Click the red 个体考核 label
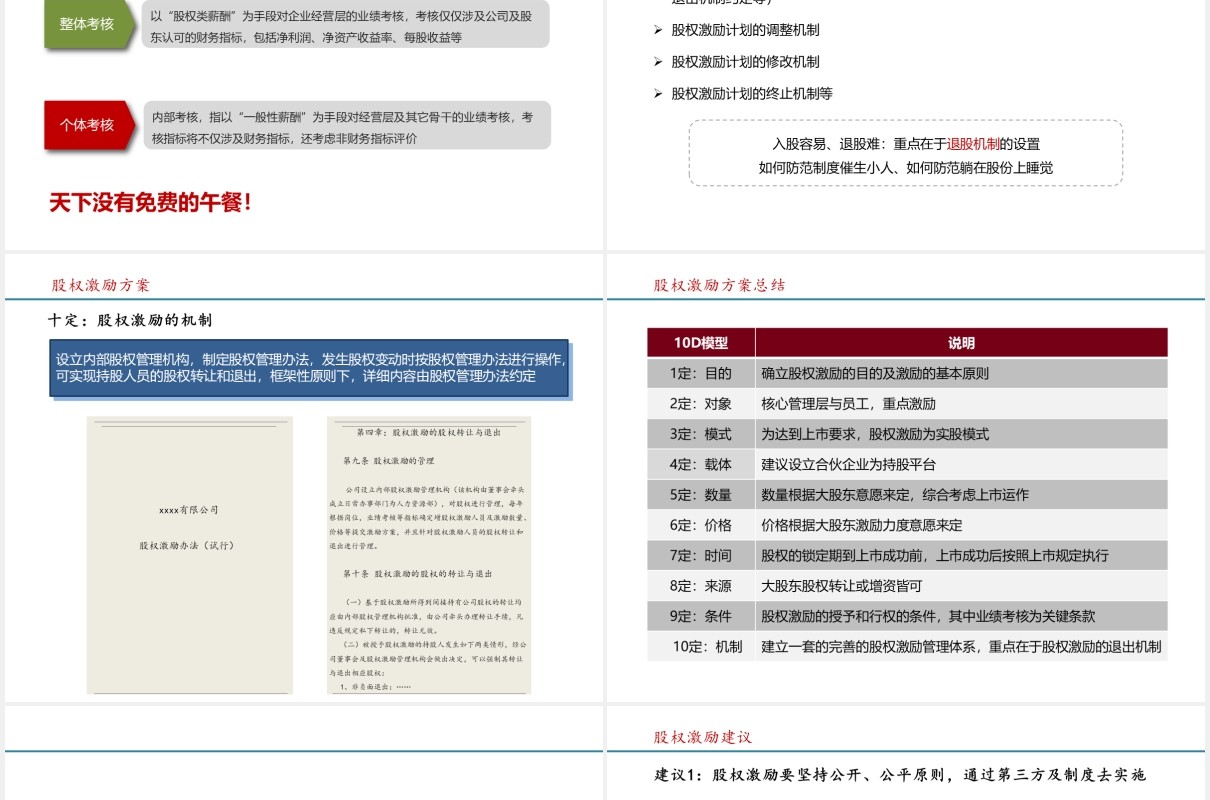The image size is (1210, 800). pos(87,125)
